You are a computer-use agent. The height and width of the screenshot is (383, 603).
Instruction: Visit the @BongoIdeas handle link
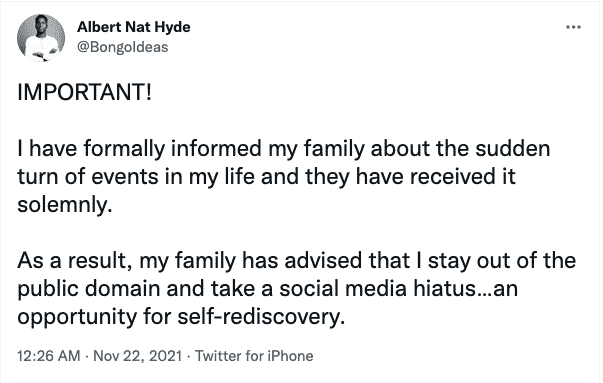click(x=122, y=47)
